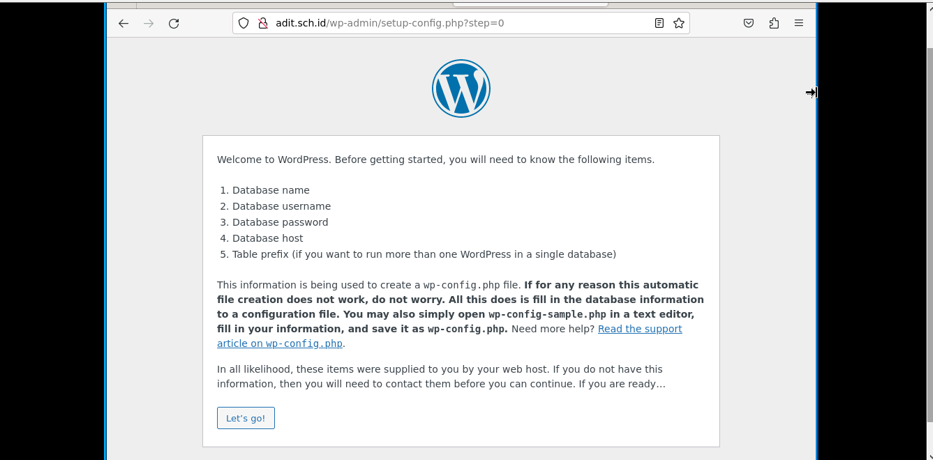Start setup with the Let's go! button

tap(246, 418)
